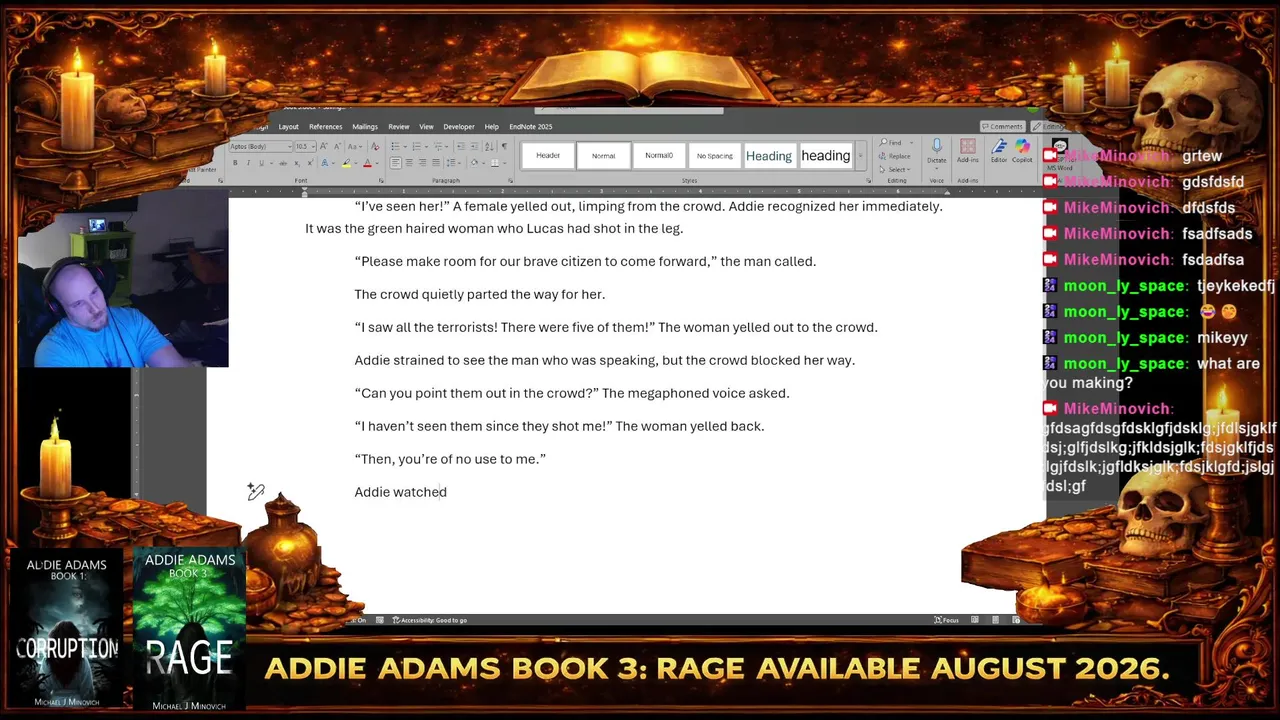The height and width of the screenshot is (720, 1280).
Task: Click Decrease Indent icon
Action: click(x=461, y=146)
